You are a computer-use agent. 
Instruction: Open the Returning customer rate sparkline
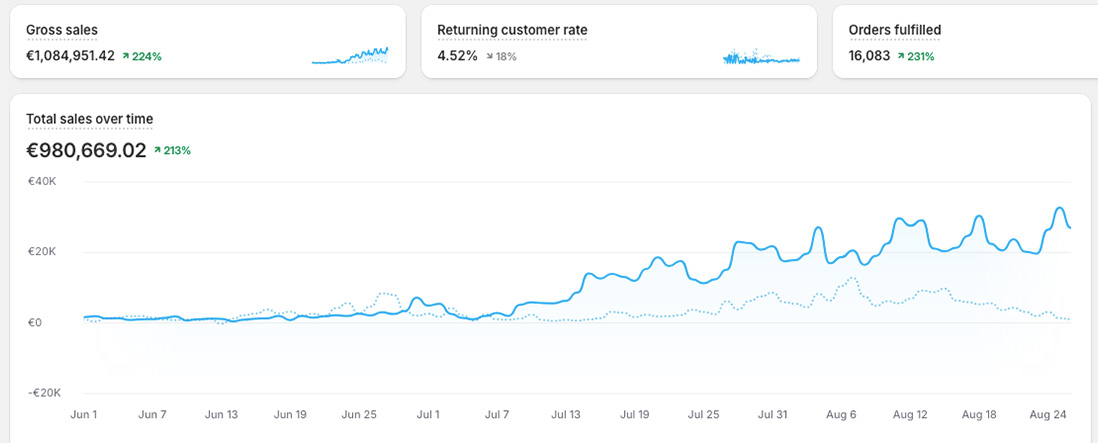(761, 57)
